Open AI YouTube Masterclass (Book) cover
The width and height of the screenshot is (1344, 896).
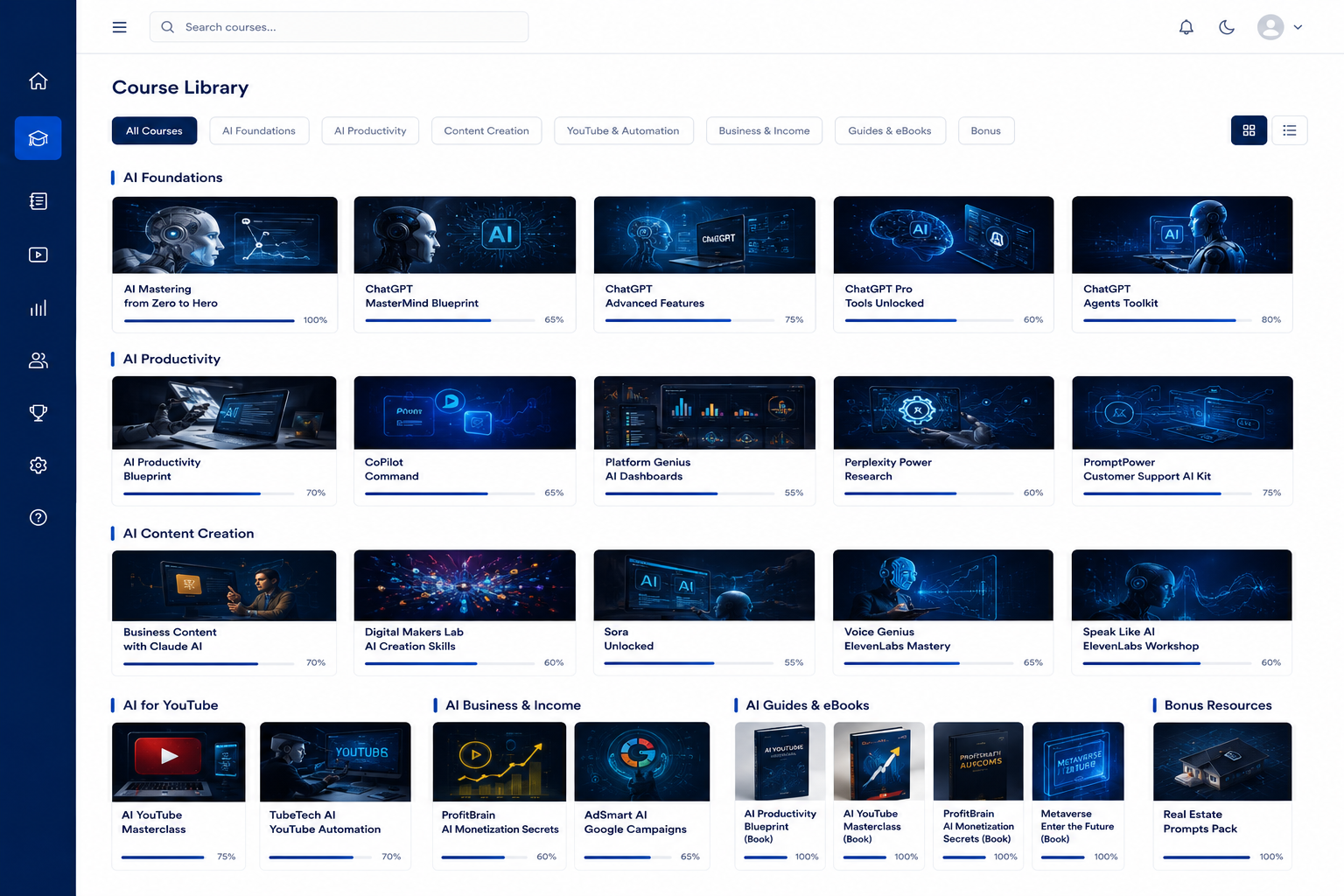[x=879, y=761]
